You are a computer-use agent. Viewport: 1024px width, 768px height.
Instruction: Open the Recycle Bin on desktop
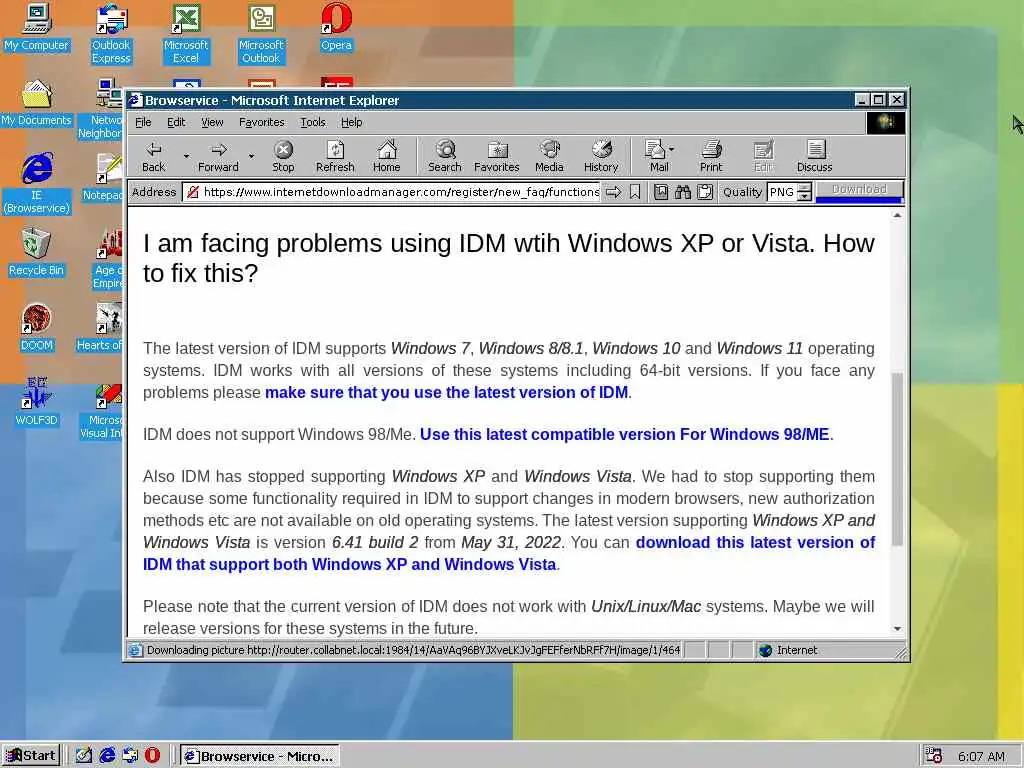click(x=36, y=252)
